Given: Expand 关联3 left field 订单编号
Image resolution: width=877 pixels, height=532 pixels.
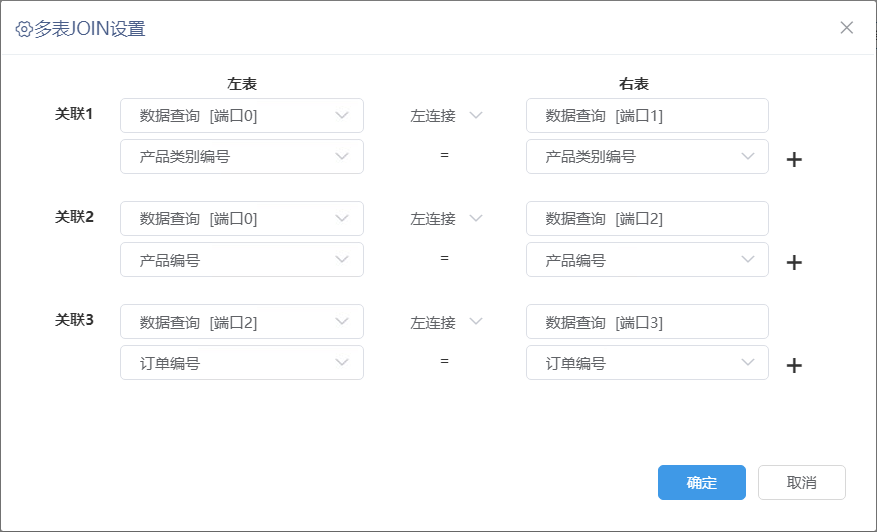Looking at the screenshot, I should coord(242,362).
